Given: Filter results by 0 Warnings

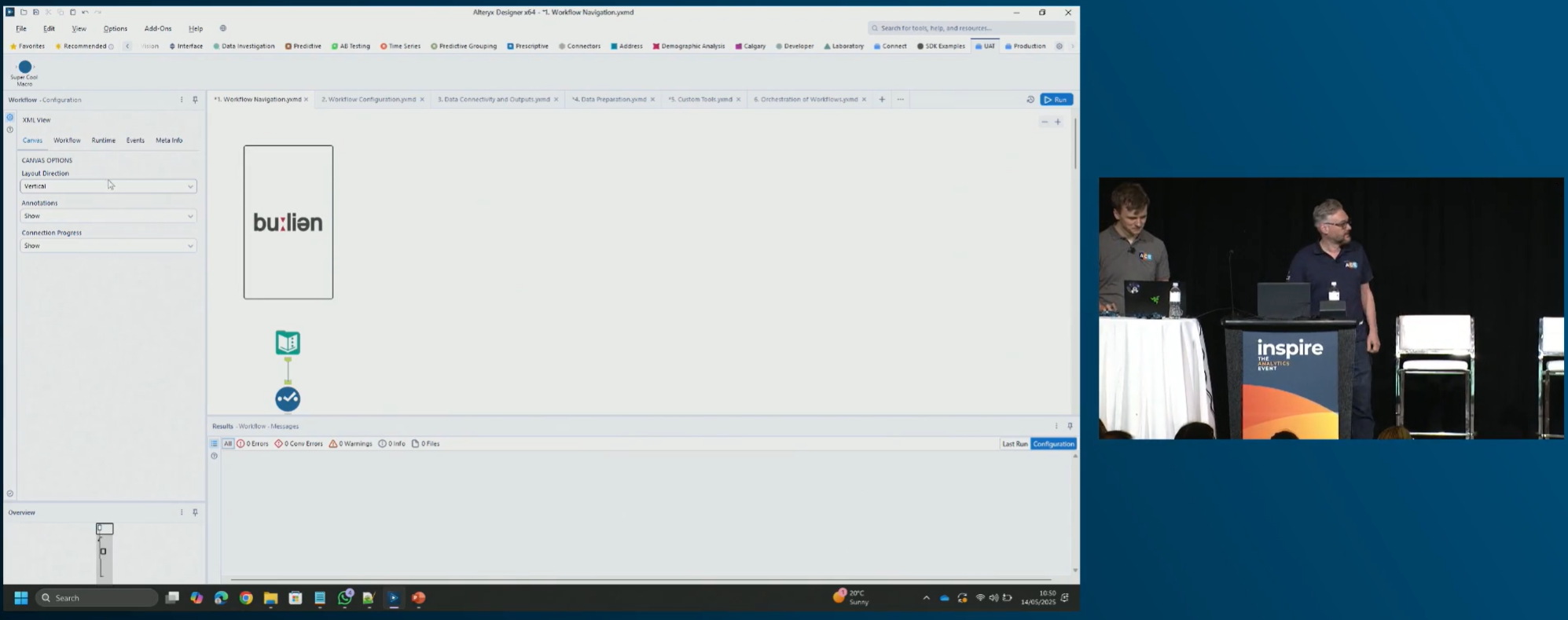Looking at the screenshot, I should [x=351, y=444].
